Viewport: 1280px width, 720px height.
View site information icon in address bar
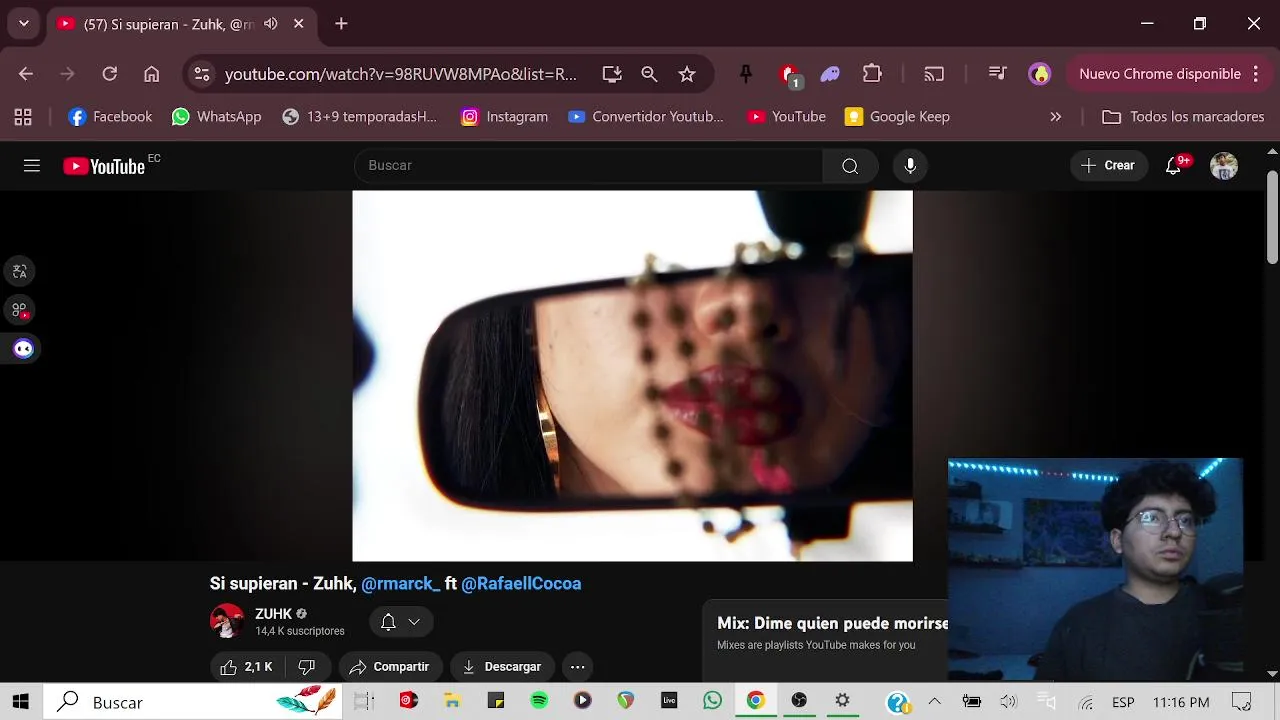pos(202,74)
